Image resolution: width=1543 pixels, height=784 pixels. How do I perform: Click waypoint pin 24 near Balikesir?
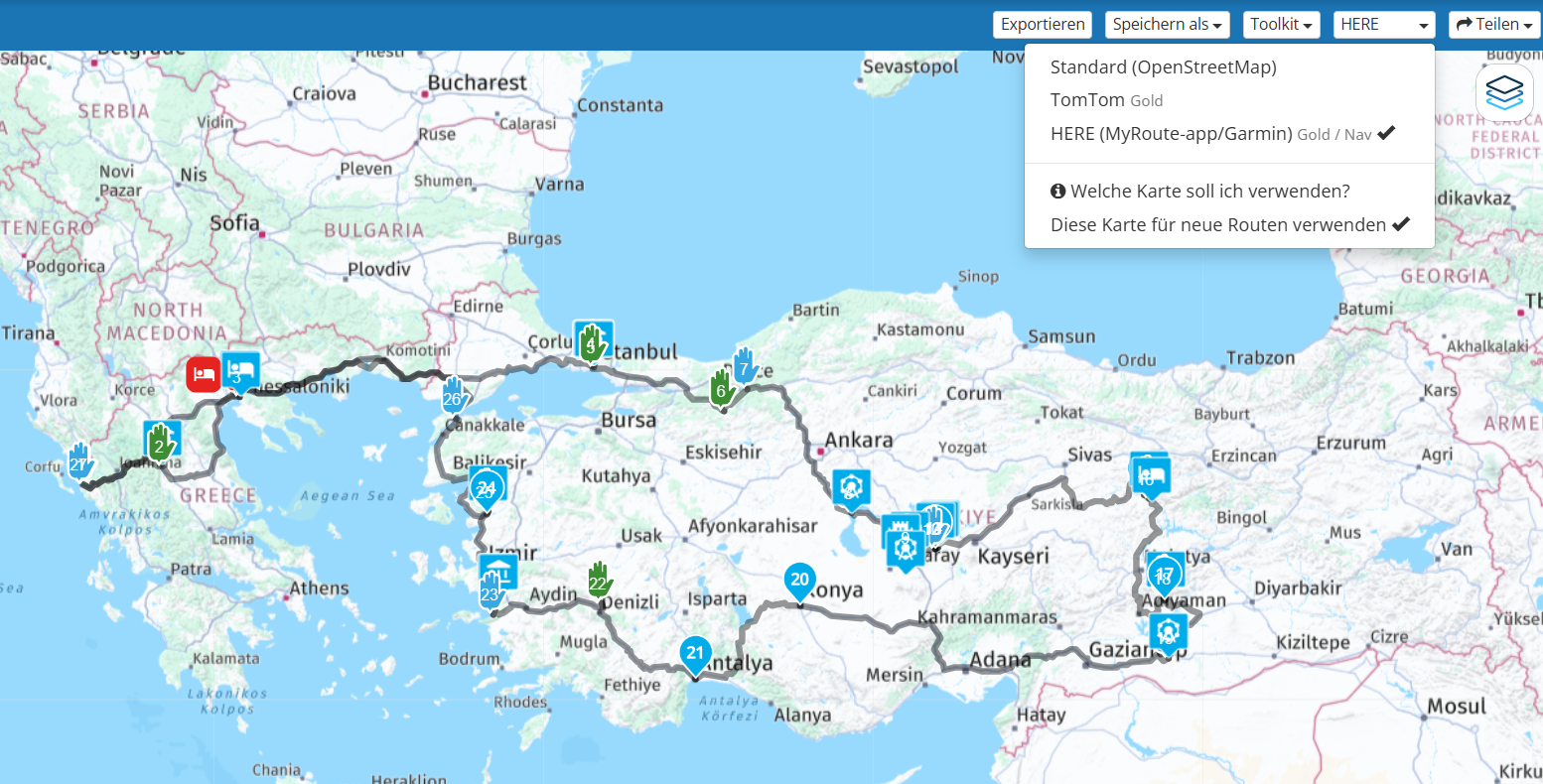pyautogui.click(x=486, y=487)
